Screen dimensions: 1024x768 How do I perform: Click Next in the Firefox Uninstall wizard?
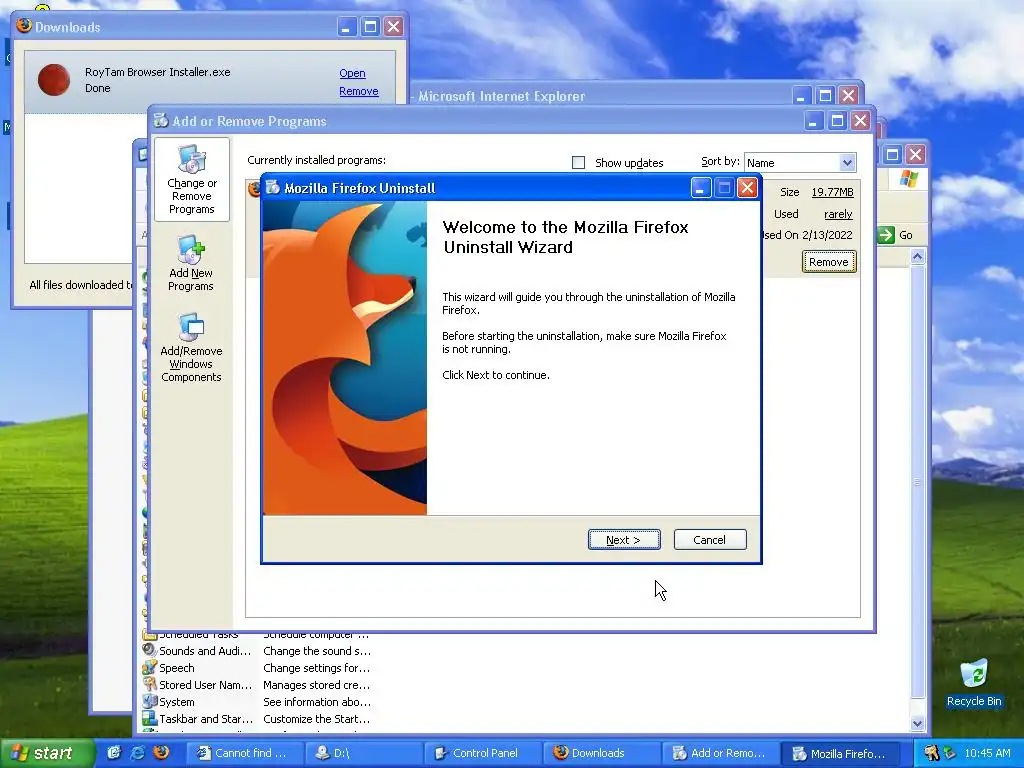pos(624,539)
